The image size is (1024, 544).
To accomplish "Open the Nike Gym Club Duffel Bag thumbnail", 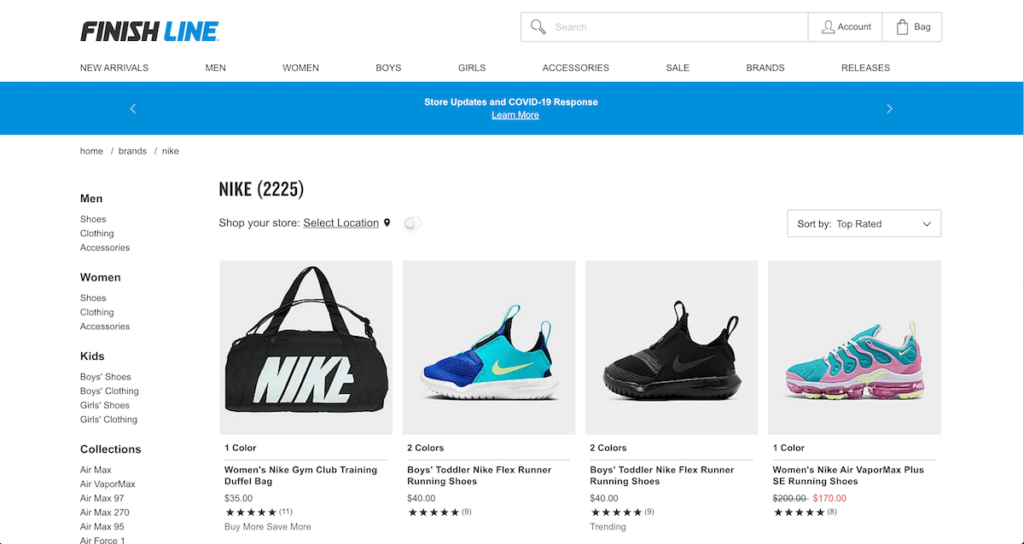I will pos(306,347).
